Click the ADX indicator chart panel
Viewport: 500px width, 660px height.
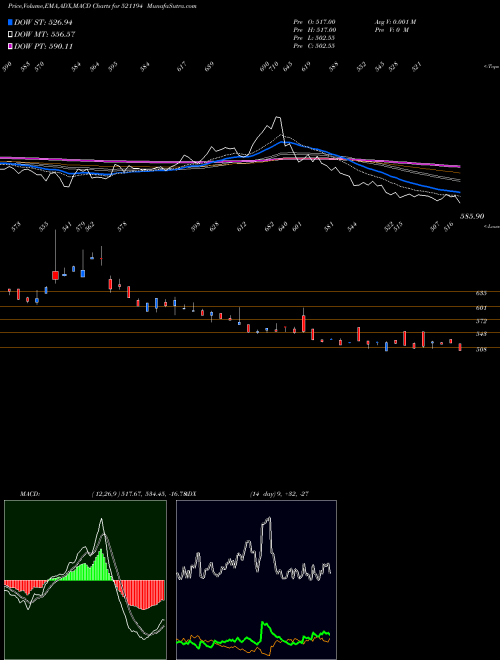point(256,580)
